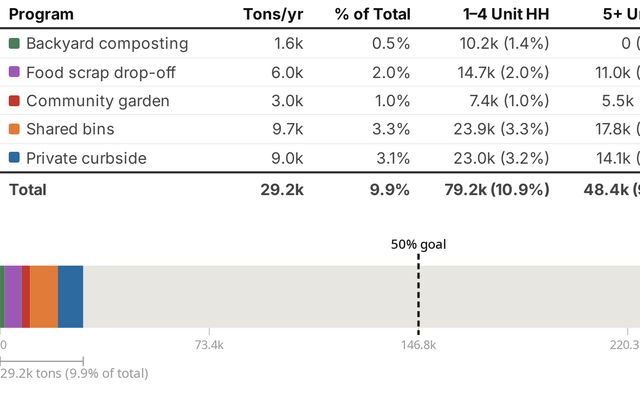Select the Backyard composting row label

[x=107, y=44]
